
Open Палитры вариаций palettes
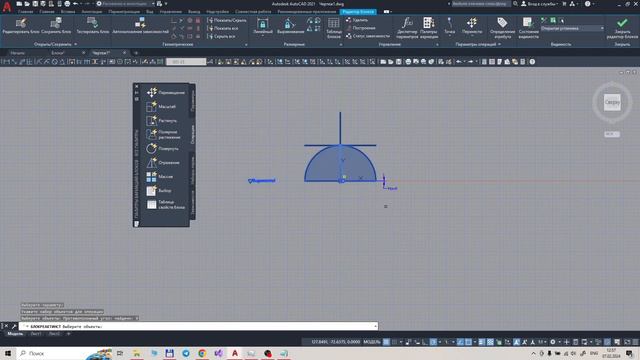(429, 28)
